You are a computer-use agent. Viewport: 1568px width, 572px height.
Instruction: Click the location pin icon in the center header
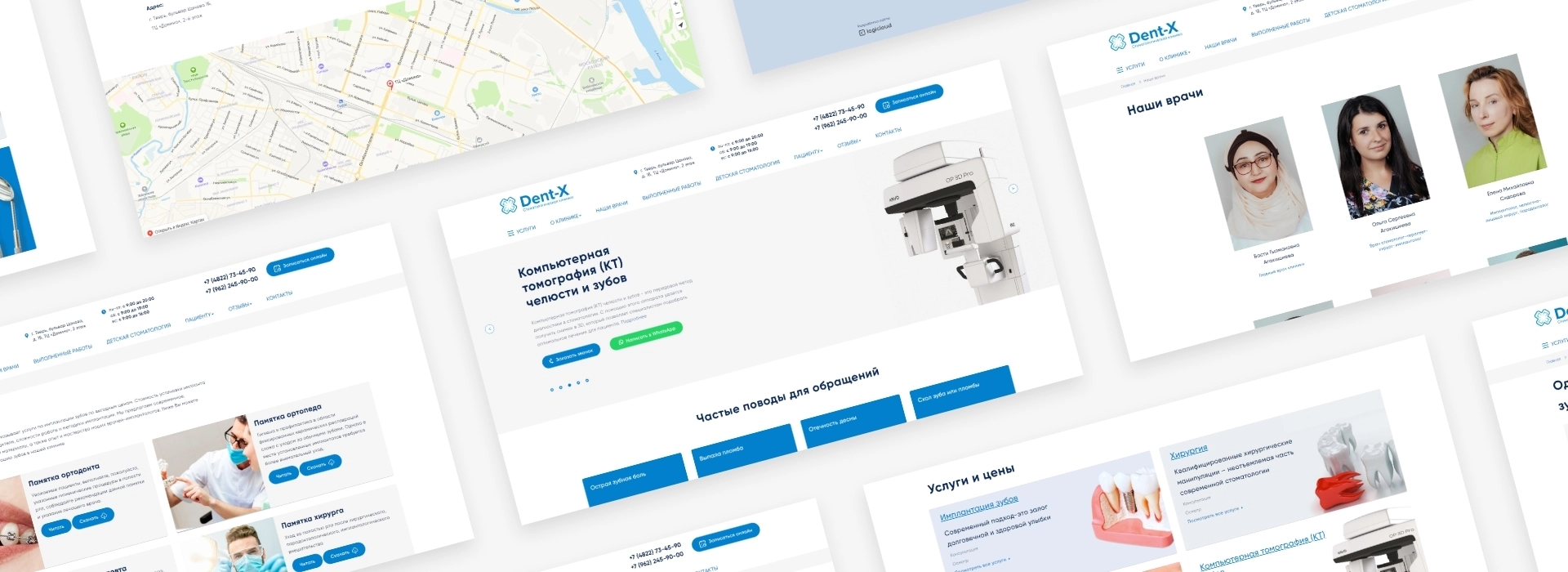click(x=635, y=172)
